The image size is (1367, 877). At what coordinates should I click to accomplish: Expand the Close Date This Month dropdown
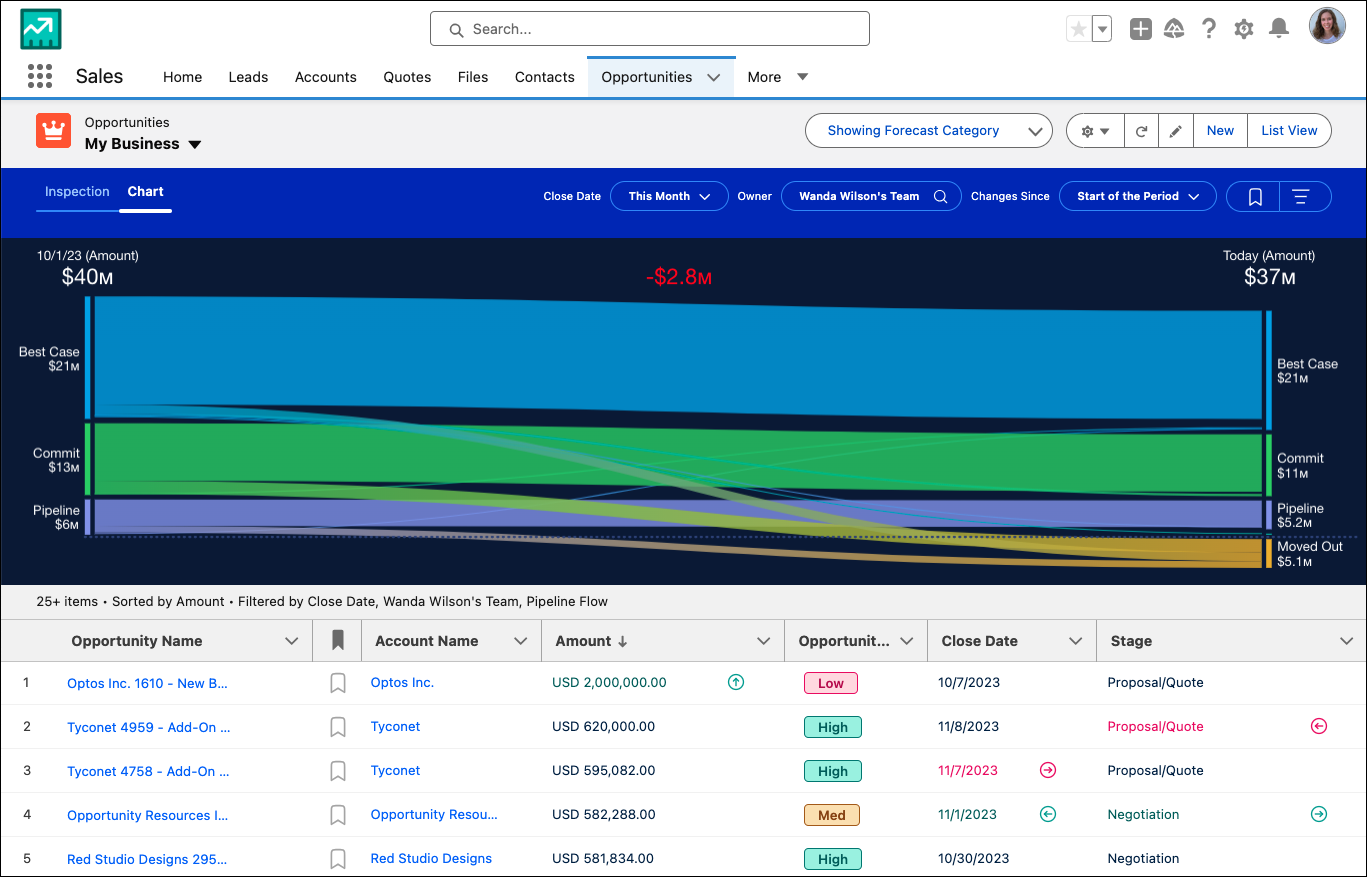pyautogui.click(x=669, y=197)
